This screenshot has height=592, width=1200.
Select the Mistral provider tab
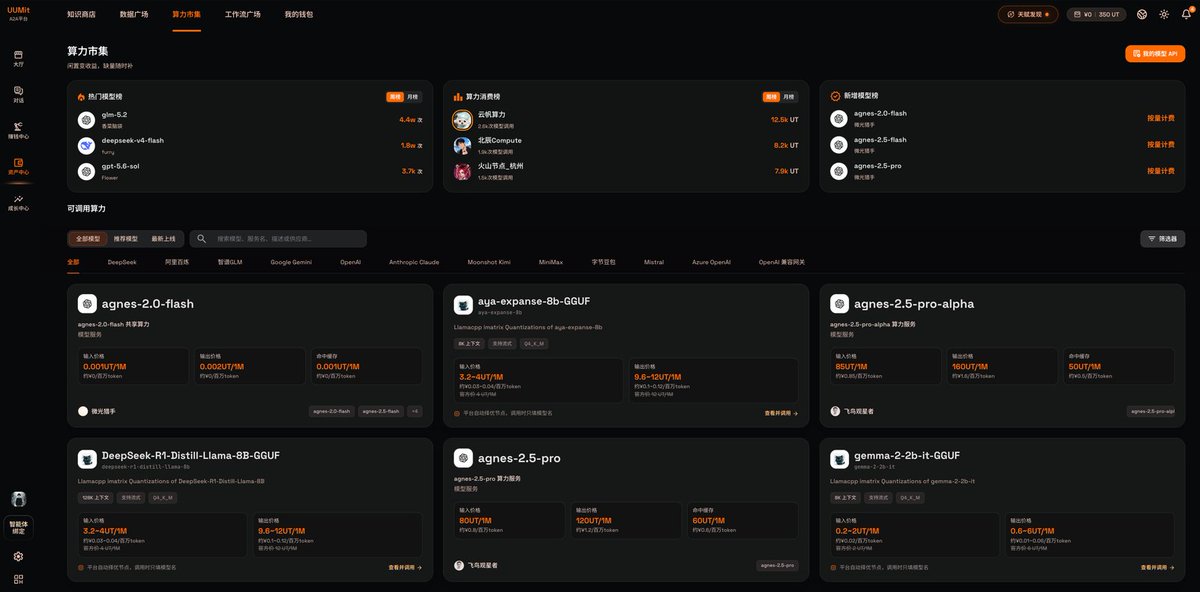(x=653, y=262)
